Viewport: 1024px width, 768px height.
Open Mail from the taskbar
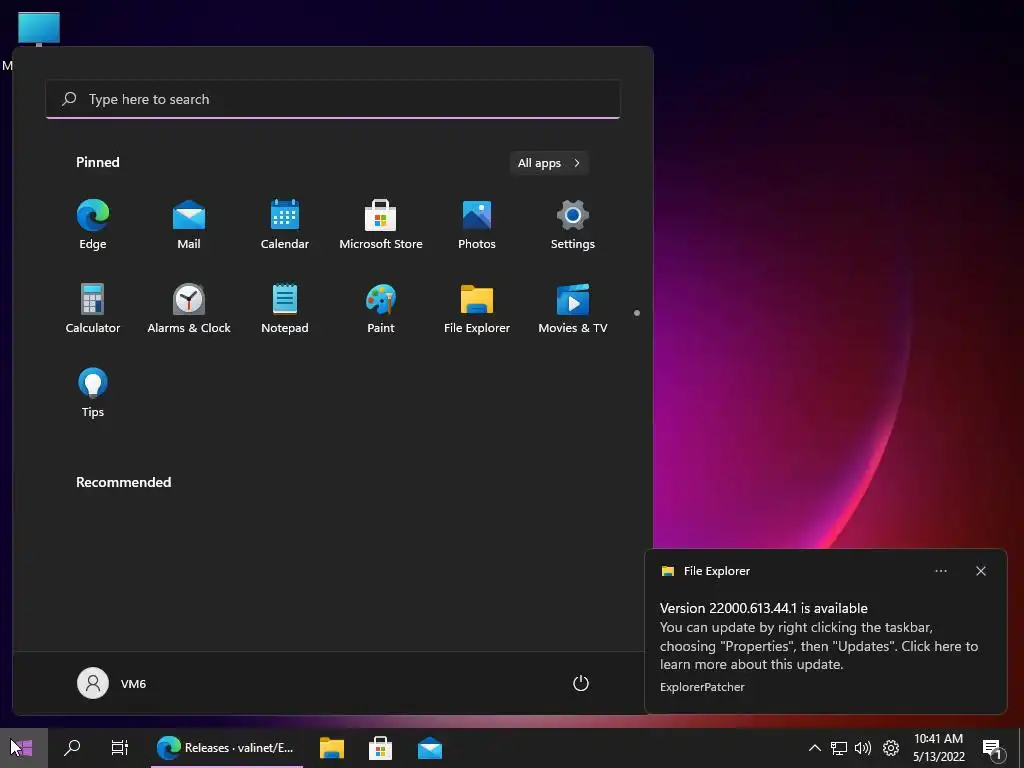coord(430,748)
